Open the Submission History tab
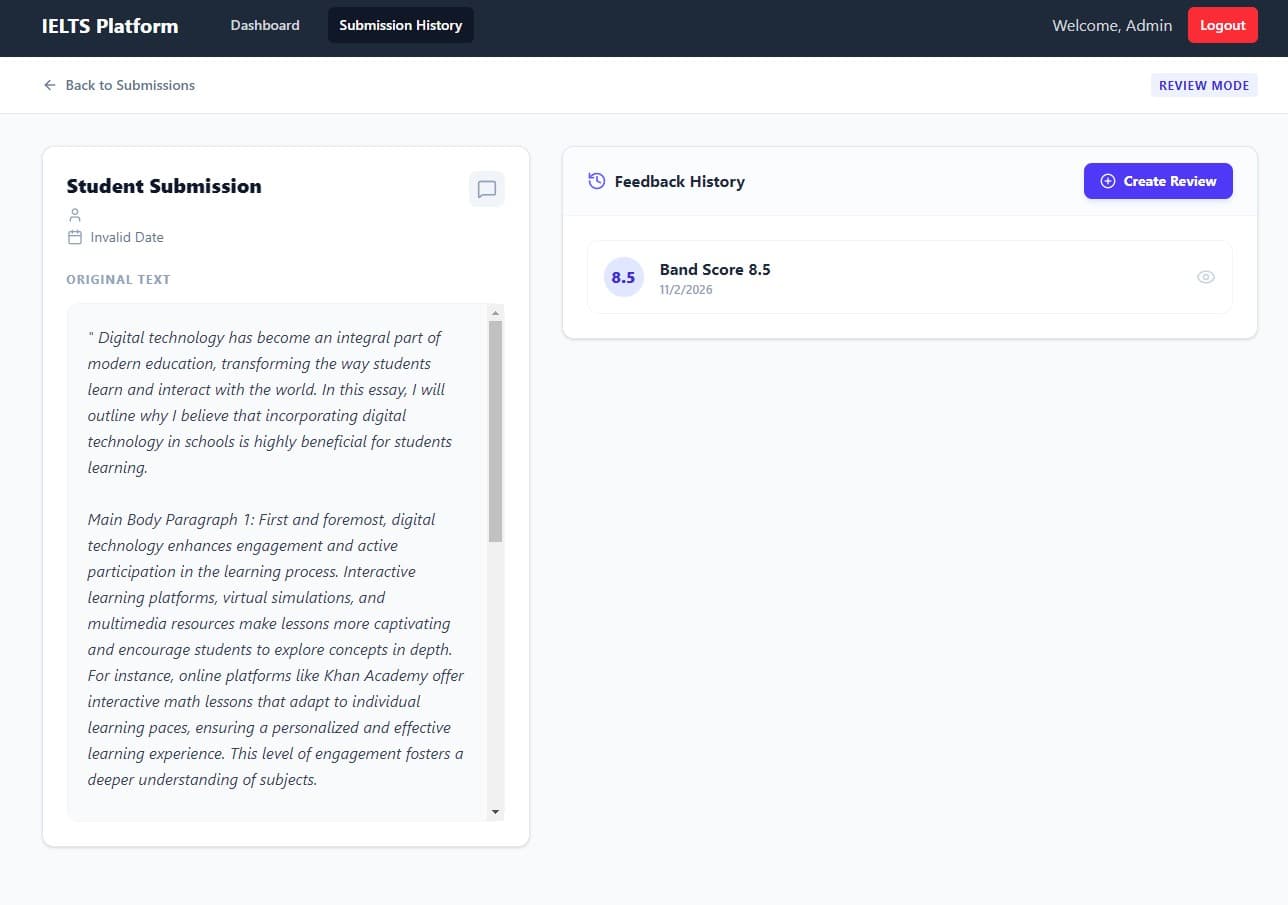The image size is (1288, 905). pyautogui.click(x=400, y=25)
